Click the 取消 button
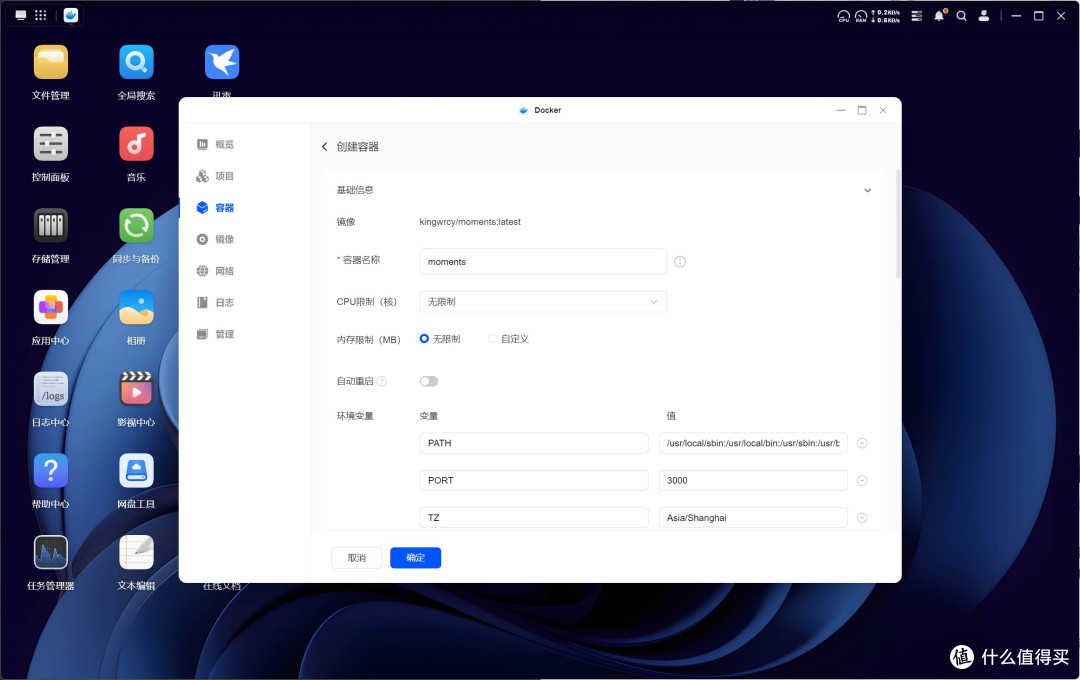 pyautogui.click(x=357, y=557)
